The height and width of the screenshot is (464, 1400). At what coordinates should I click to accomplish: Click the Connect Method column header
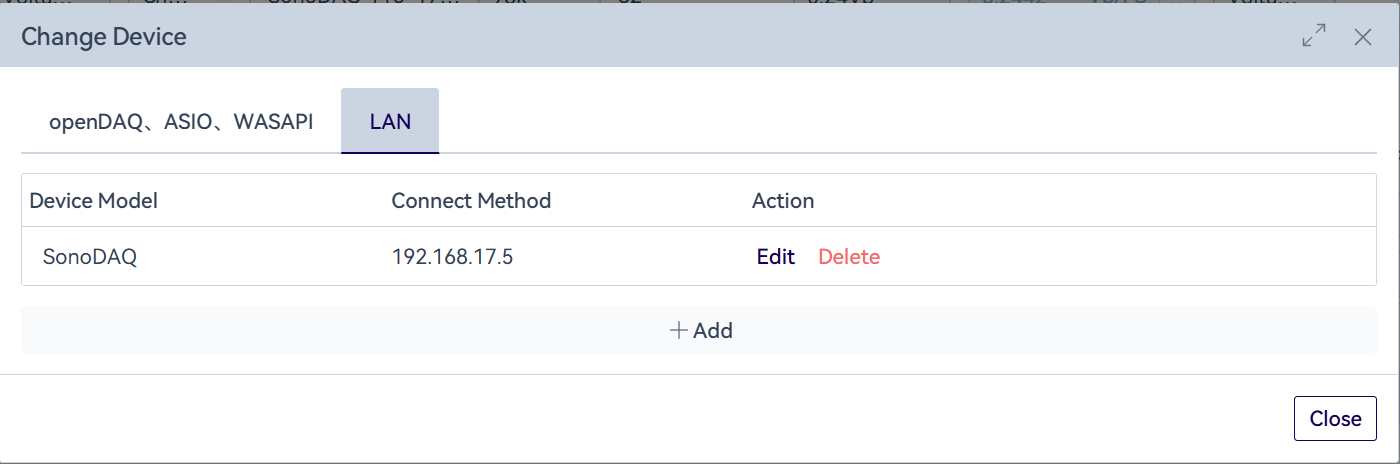(x=471, y=201)
